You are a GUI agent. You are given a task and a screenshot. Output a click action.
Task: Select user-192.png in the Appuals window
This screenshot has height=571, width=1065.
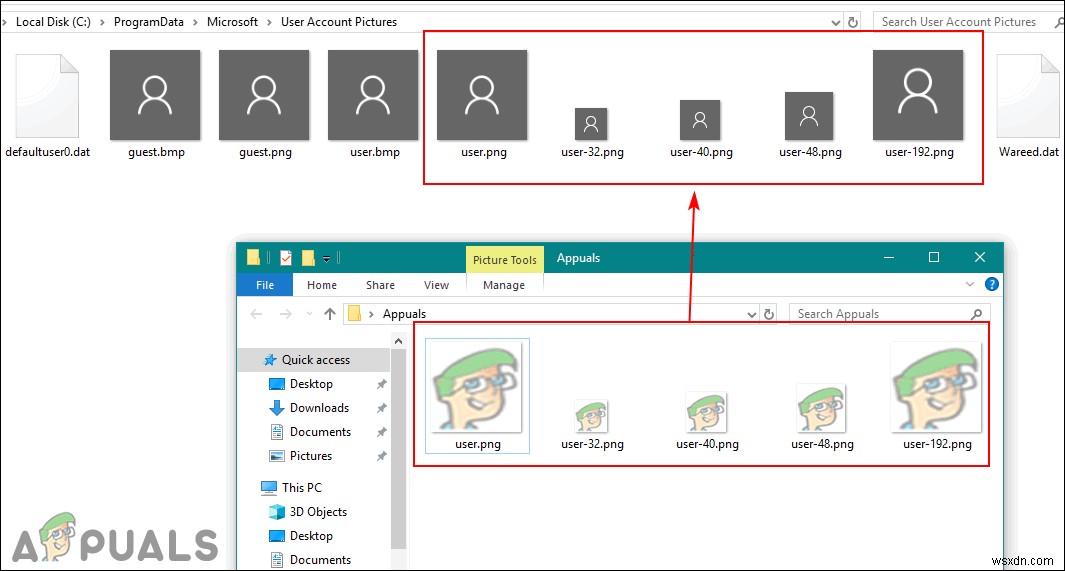coord(937,396)
